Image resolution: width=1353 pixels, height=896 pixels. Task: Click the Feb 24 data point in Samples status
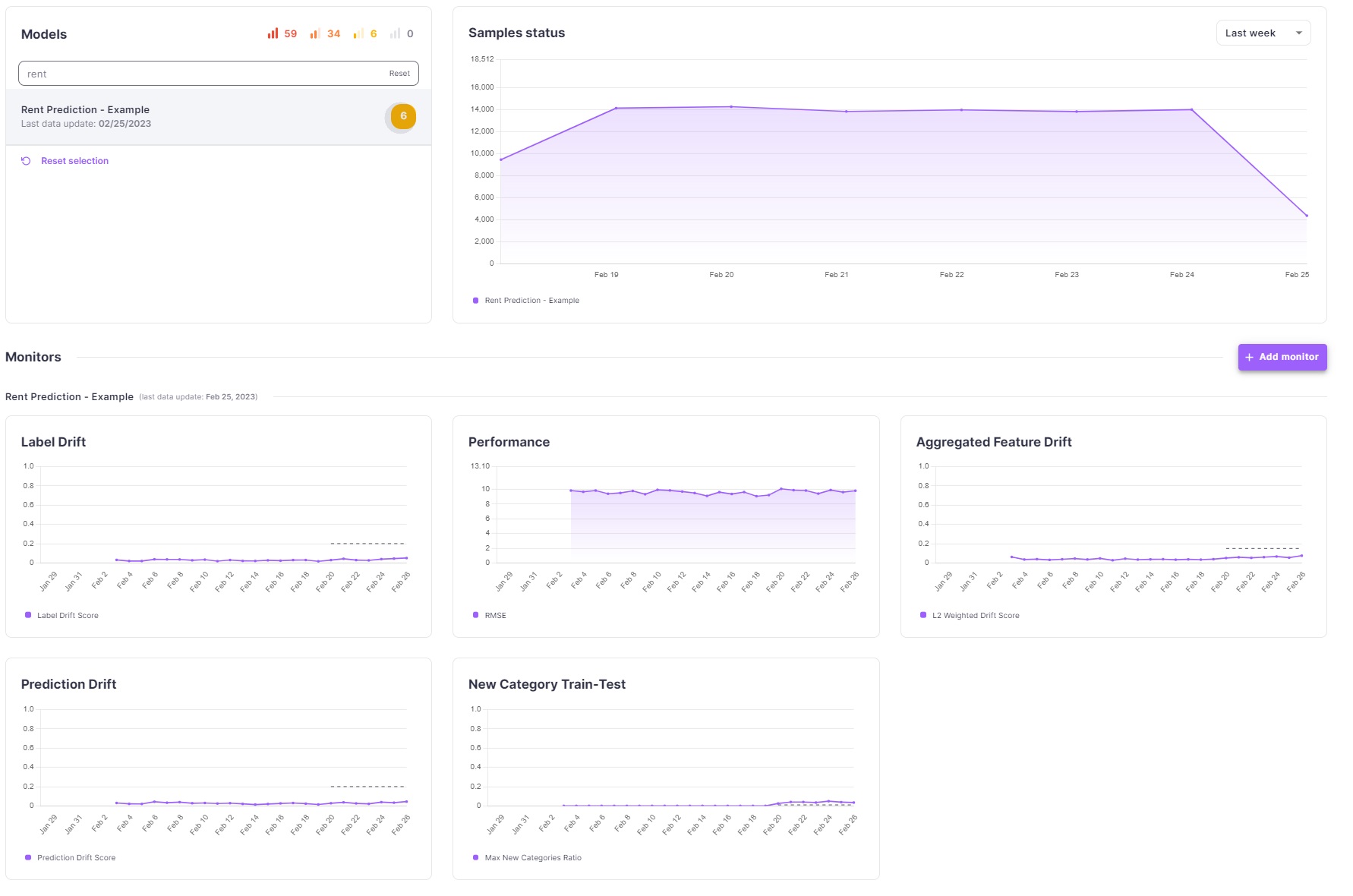1191,110
